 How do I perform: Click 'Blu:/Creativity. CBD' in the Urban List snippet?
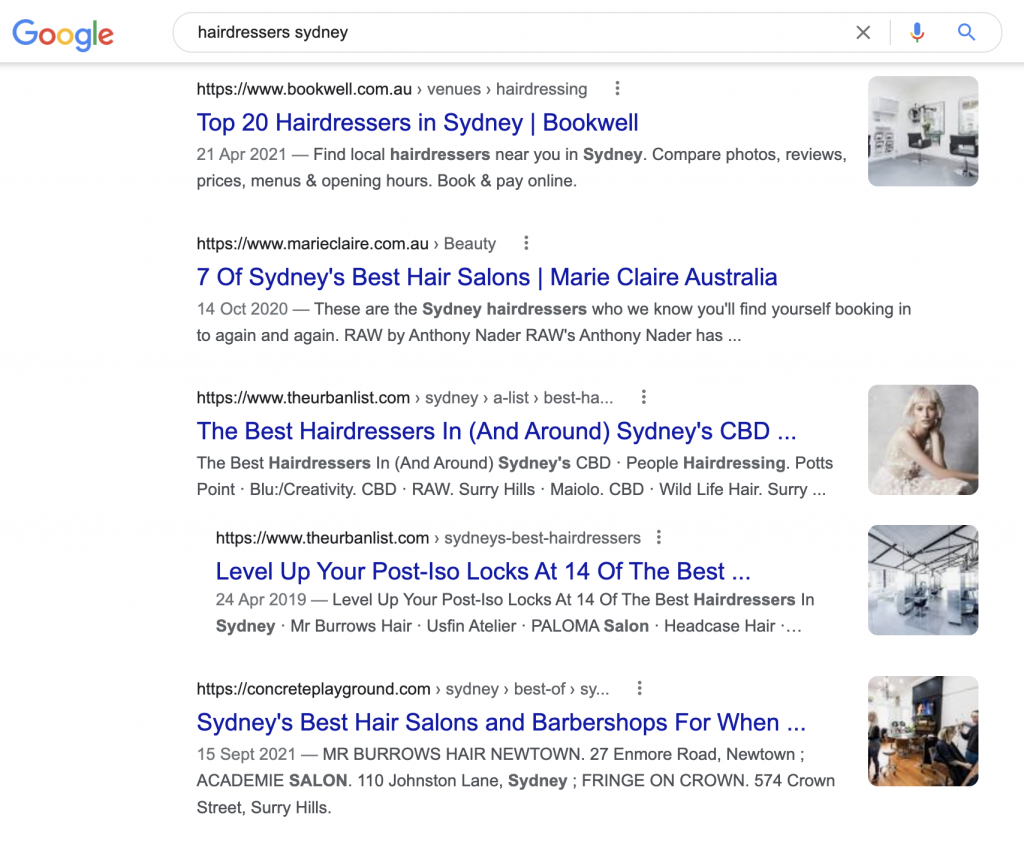click(323, 490)
